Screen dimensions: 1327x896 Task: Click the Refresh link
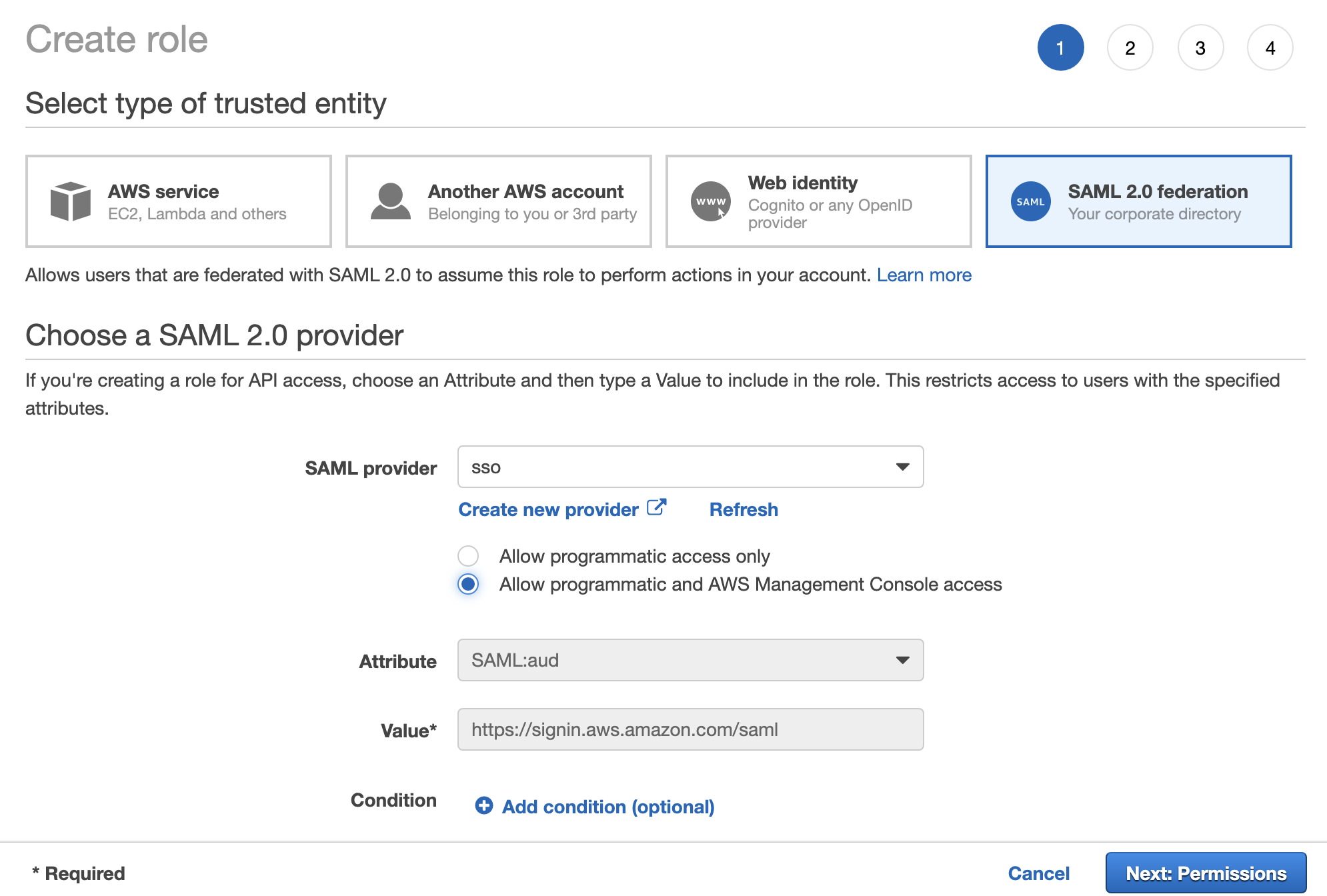744,509
